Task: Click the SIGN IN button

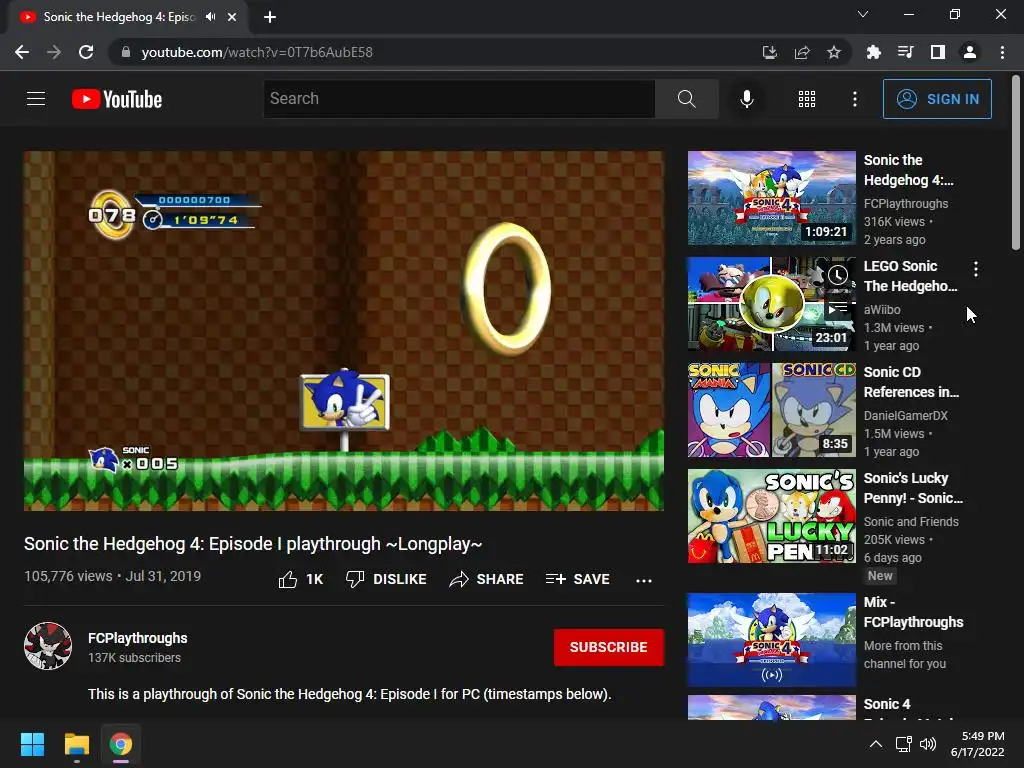Action: point(937,99)
